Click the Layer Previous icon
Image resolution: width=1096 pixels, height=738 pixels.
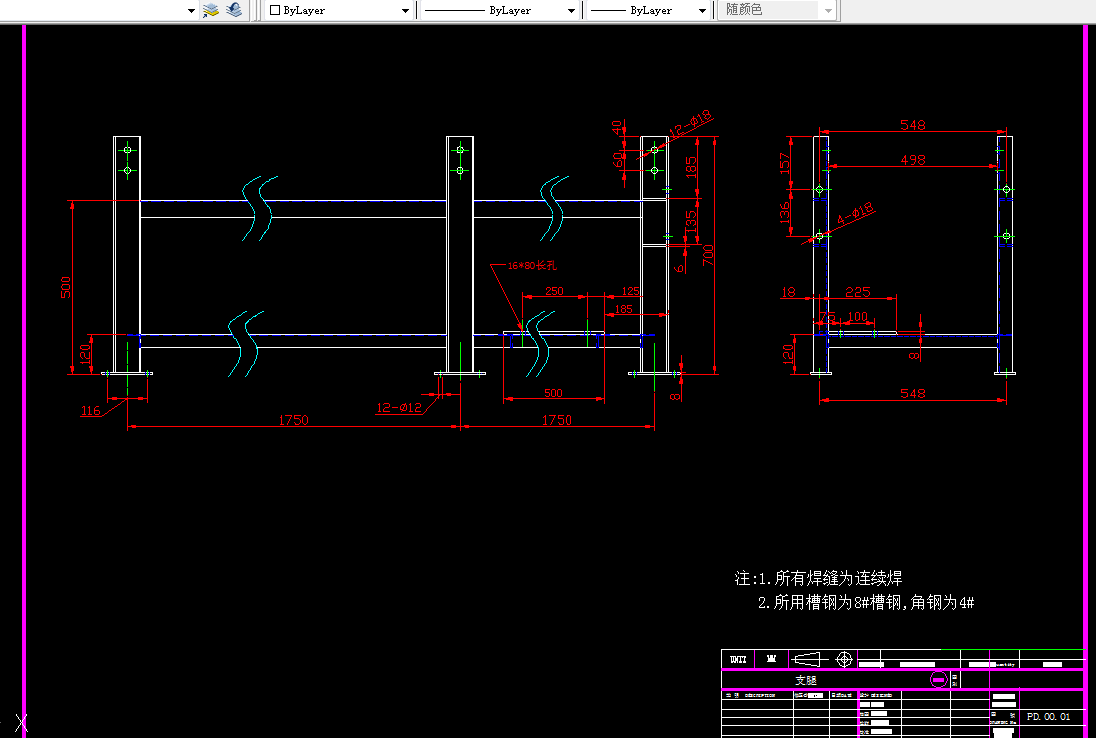pos(234,10)
